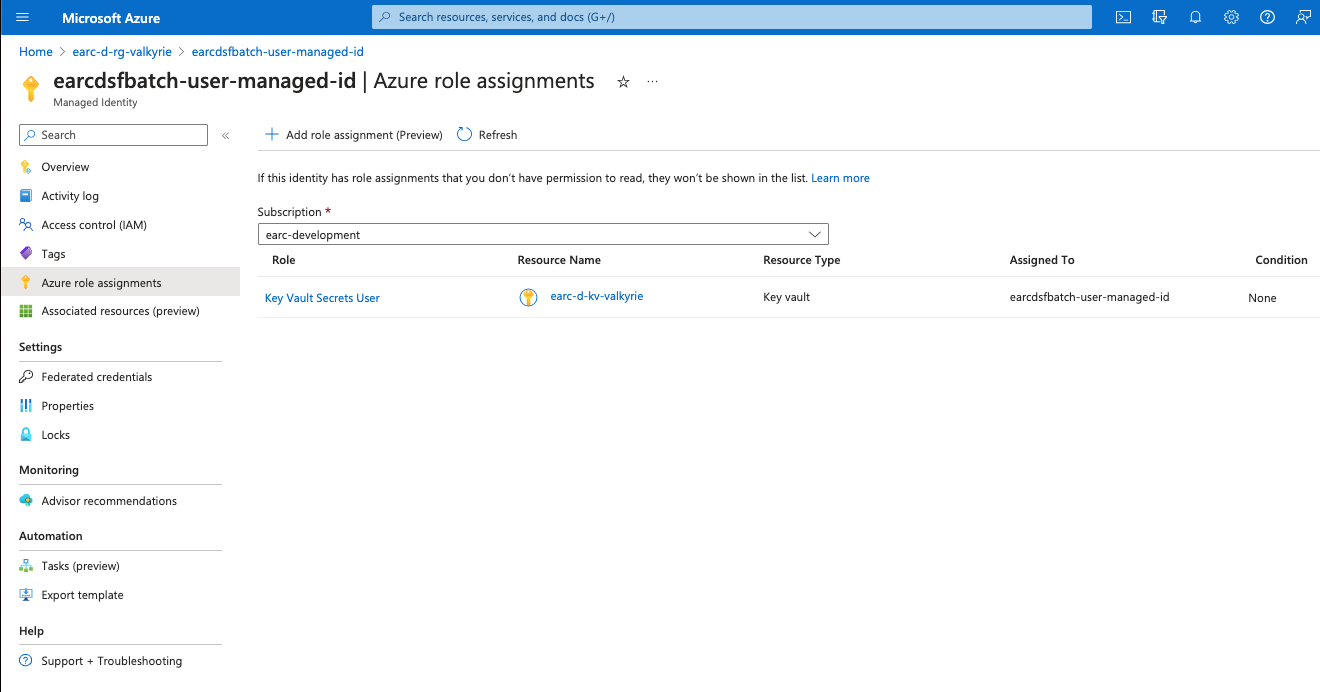Image resolution: width=1320 pixels, height=692 pixels.
Task: Go to Home breadcrumb link
Action: (36, 51)
